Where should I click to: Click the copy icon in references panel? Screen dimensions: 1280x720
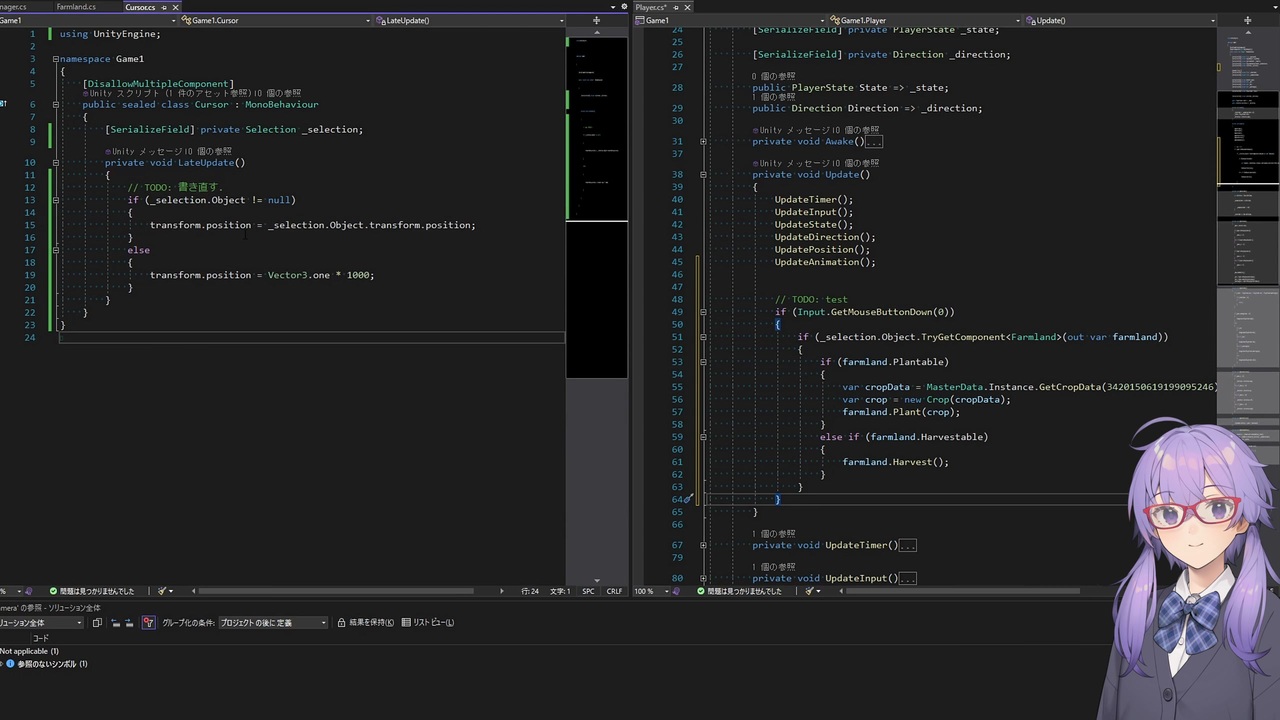tap(97, 622)
